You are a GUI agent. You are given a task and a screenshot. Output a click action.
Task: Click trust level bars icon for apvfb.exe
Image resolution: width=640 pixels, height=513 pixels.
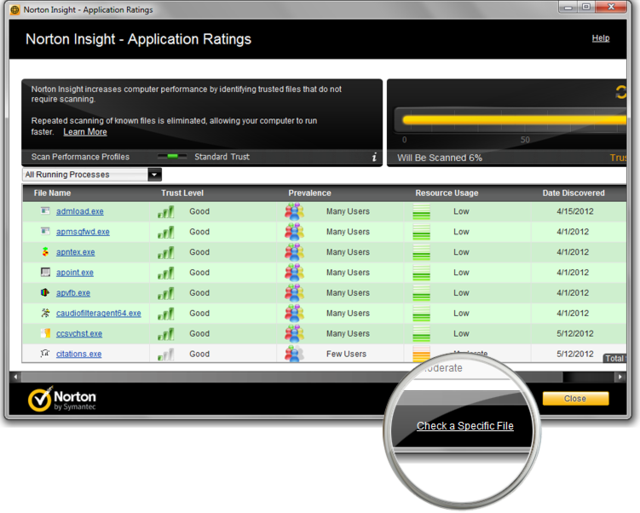(x=166, y=293)
